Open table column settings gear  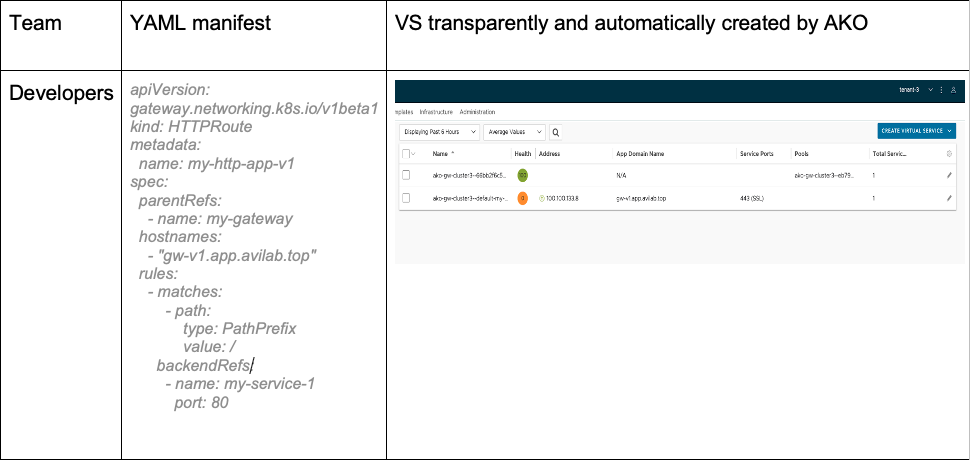948,154
